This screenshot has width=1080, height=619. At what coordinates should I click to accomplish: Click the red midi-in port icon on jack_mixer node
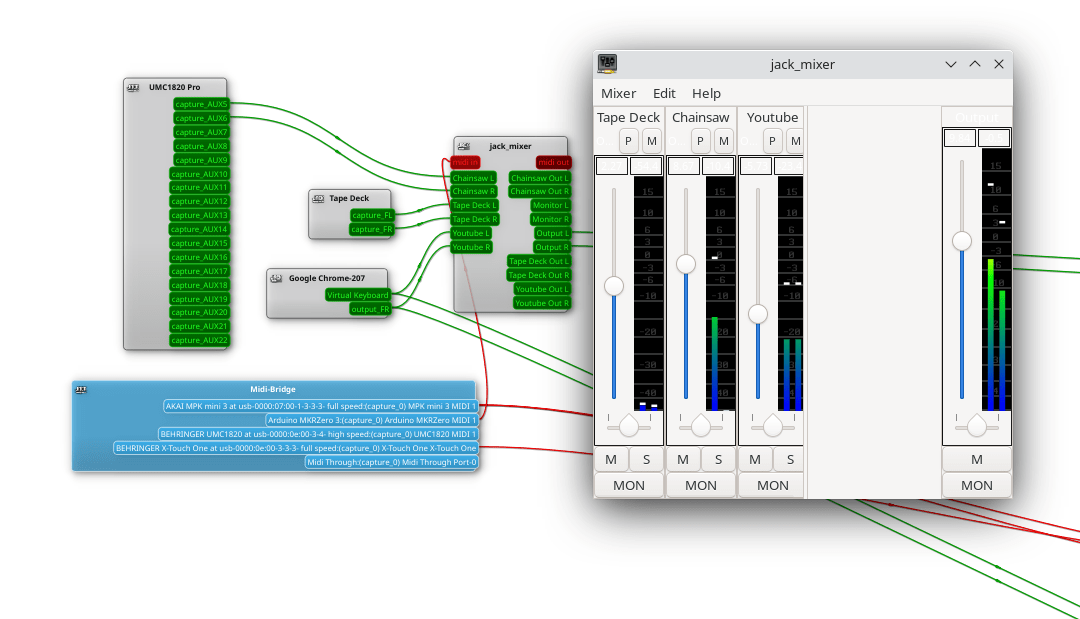point(465,161)
